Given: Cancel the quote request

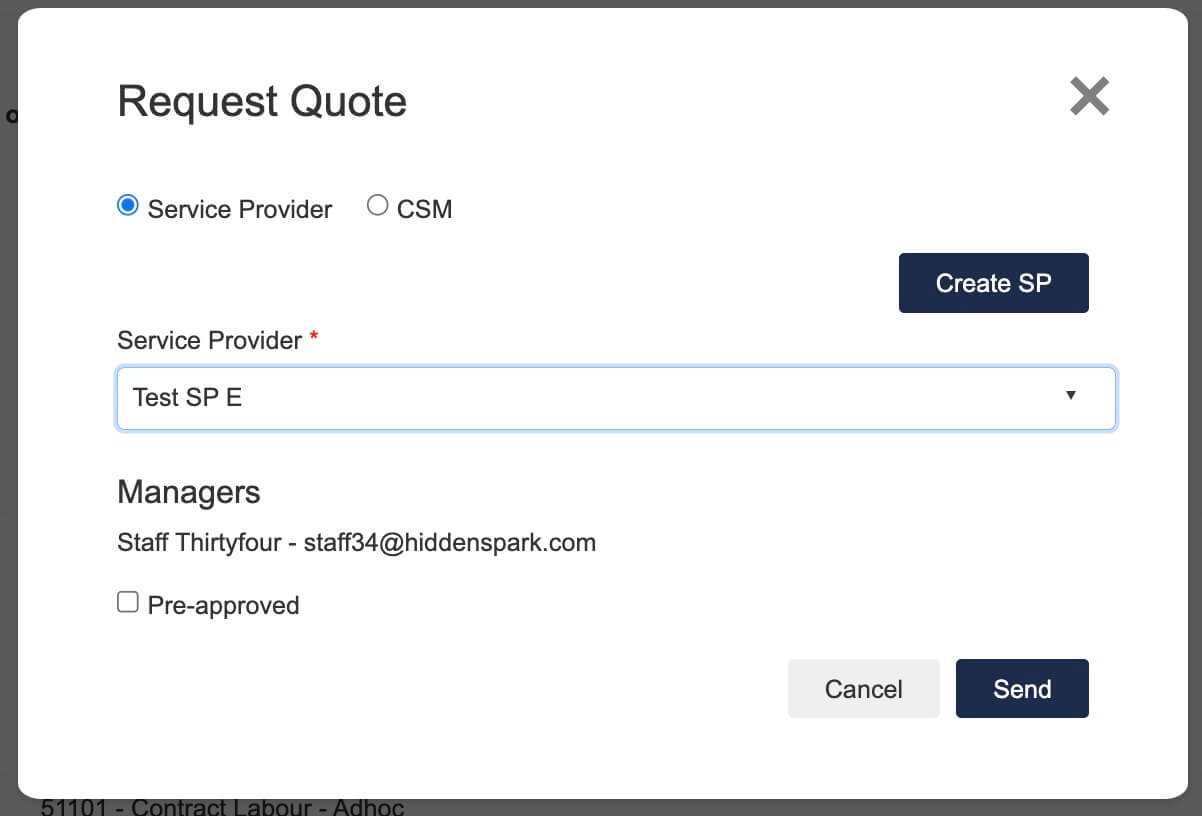Looking at the screenshot, I should [x=863, y=689].
